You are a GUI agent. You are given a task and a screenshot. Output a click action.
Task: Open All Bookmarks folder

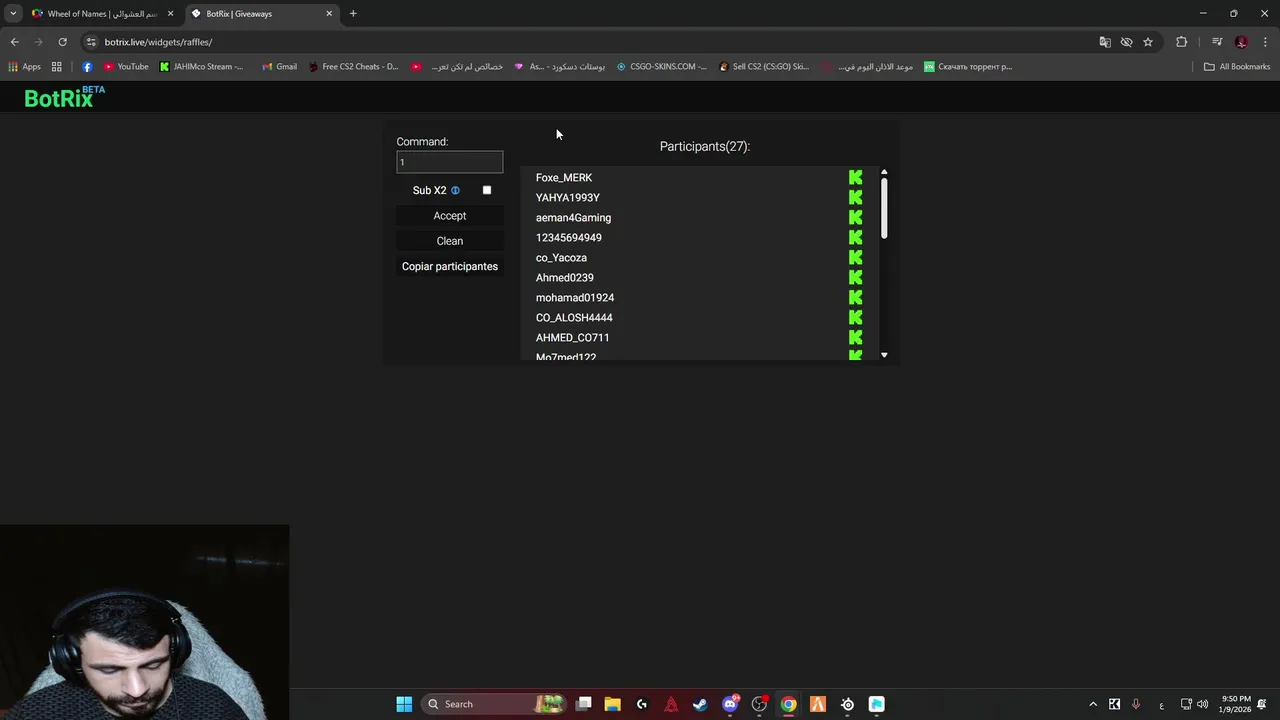click(x=1237, y=67)
